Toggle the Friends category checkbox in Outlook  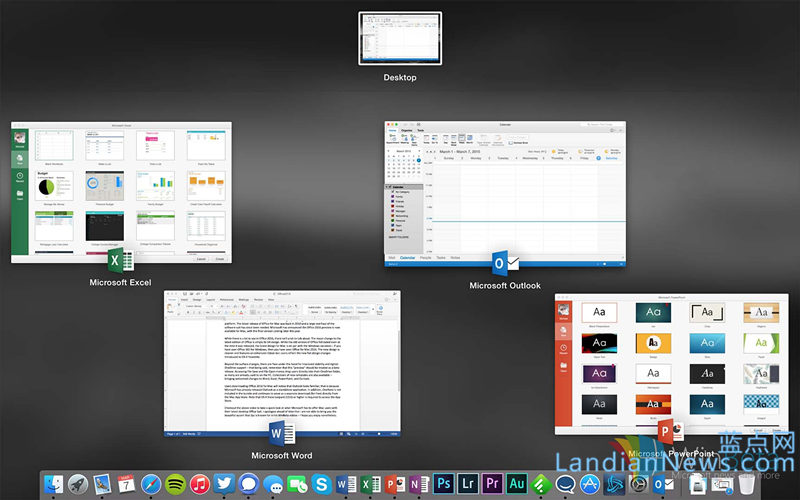coord(393,202)
